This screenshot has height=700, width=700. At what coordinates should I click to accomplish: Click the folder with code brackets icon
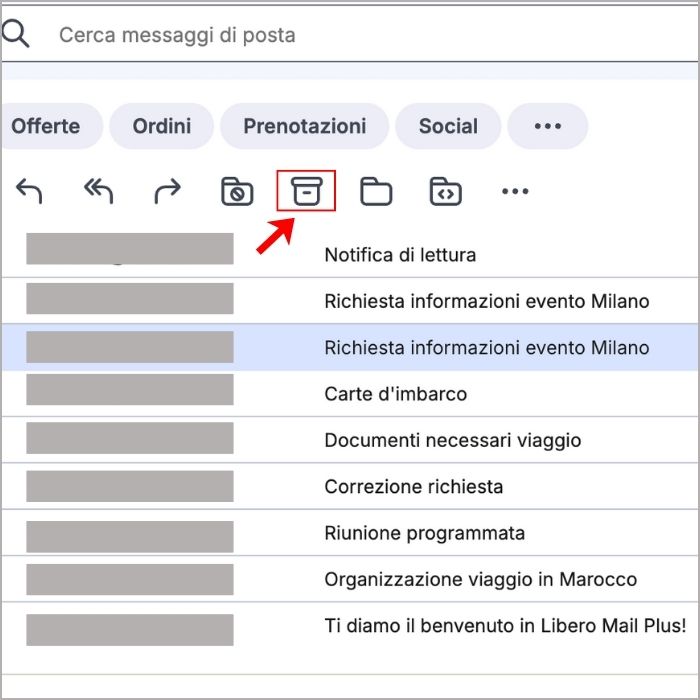click(x=446, y=191)
